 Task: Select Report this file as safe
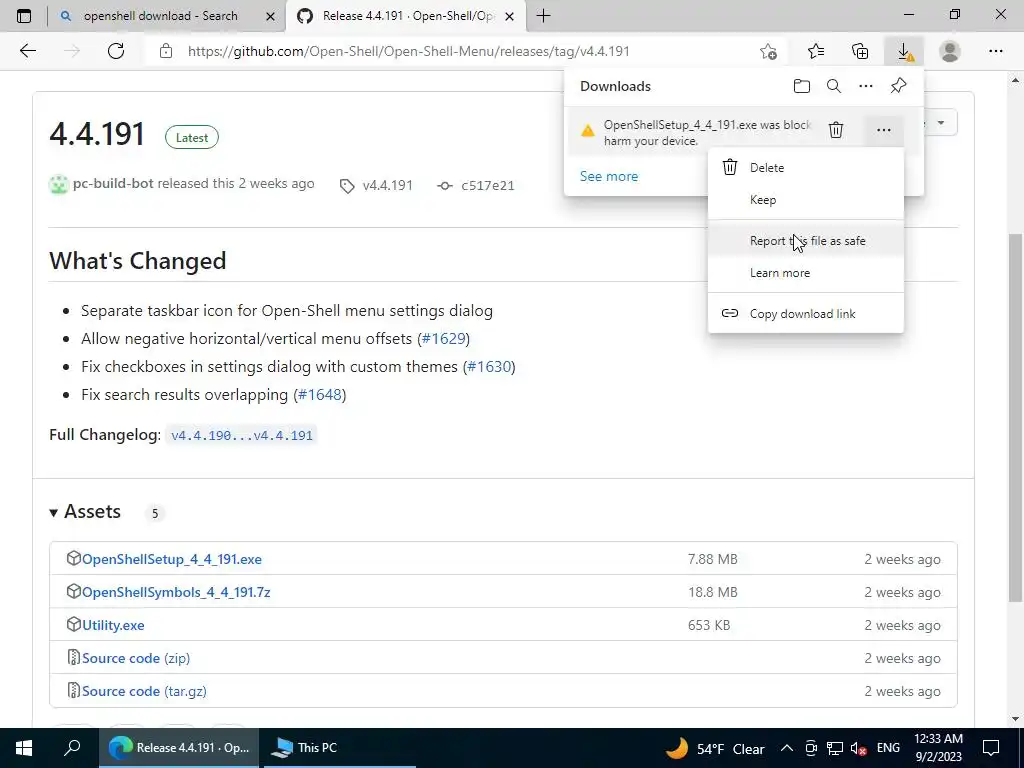(806, 241)
